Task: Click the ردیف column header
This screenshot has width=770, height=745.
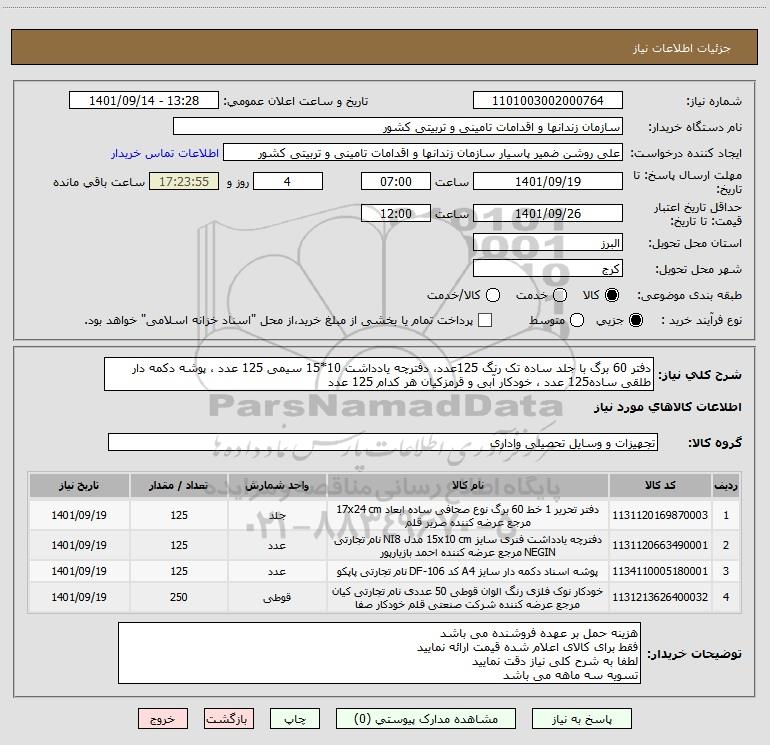Action: click(726, 486)
